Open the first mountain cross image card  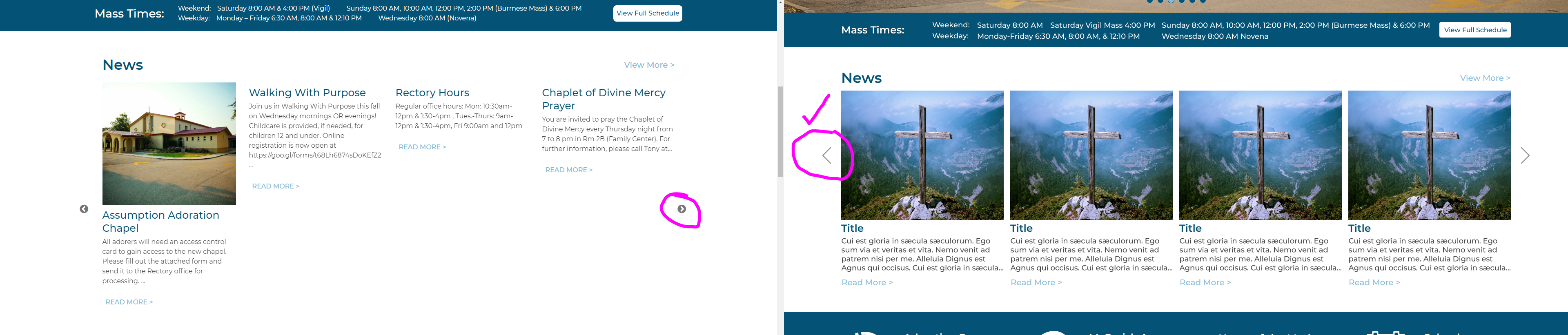922,155
